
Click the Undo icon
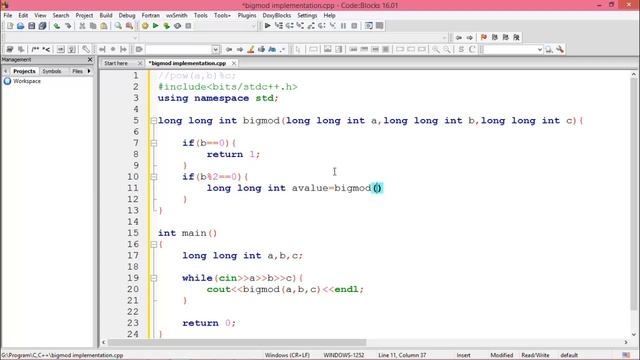pyautogui.click(x=57, y=26)
